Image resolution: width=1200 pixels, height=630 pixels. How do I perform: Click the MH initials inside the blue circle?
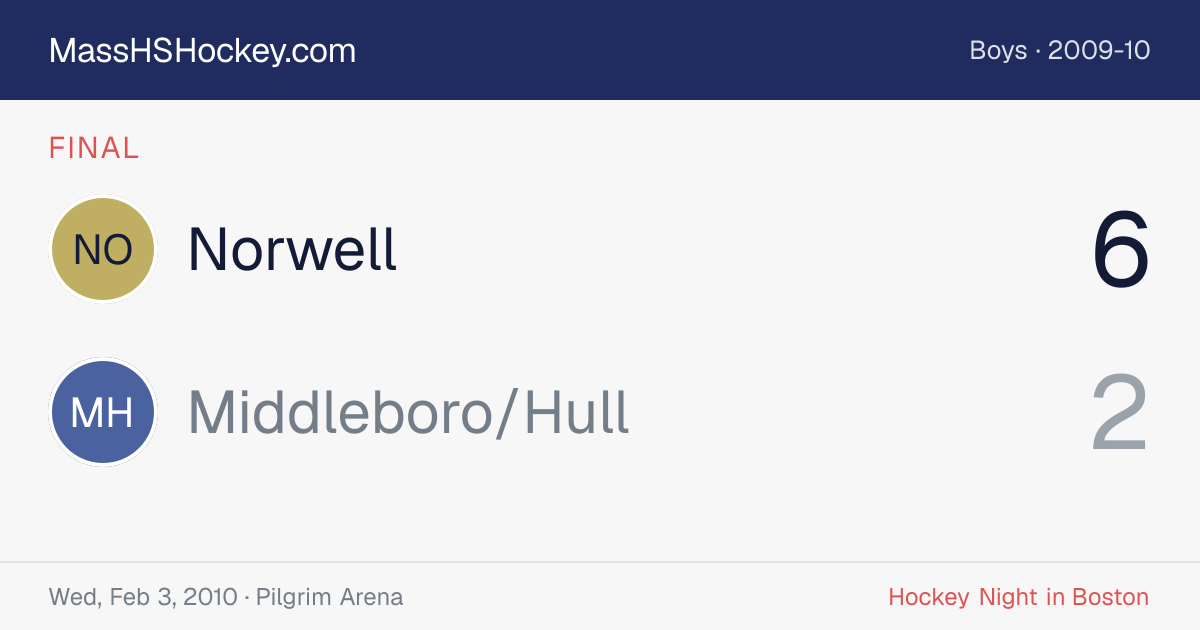(102, 413)
